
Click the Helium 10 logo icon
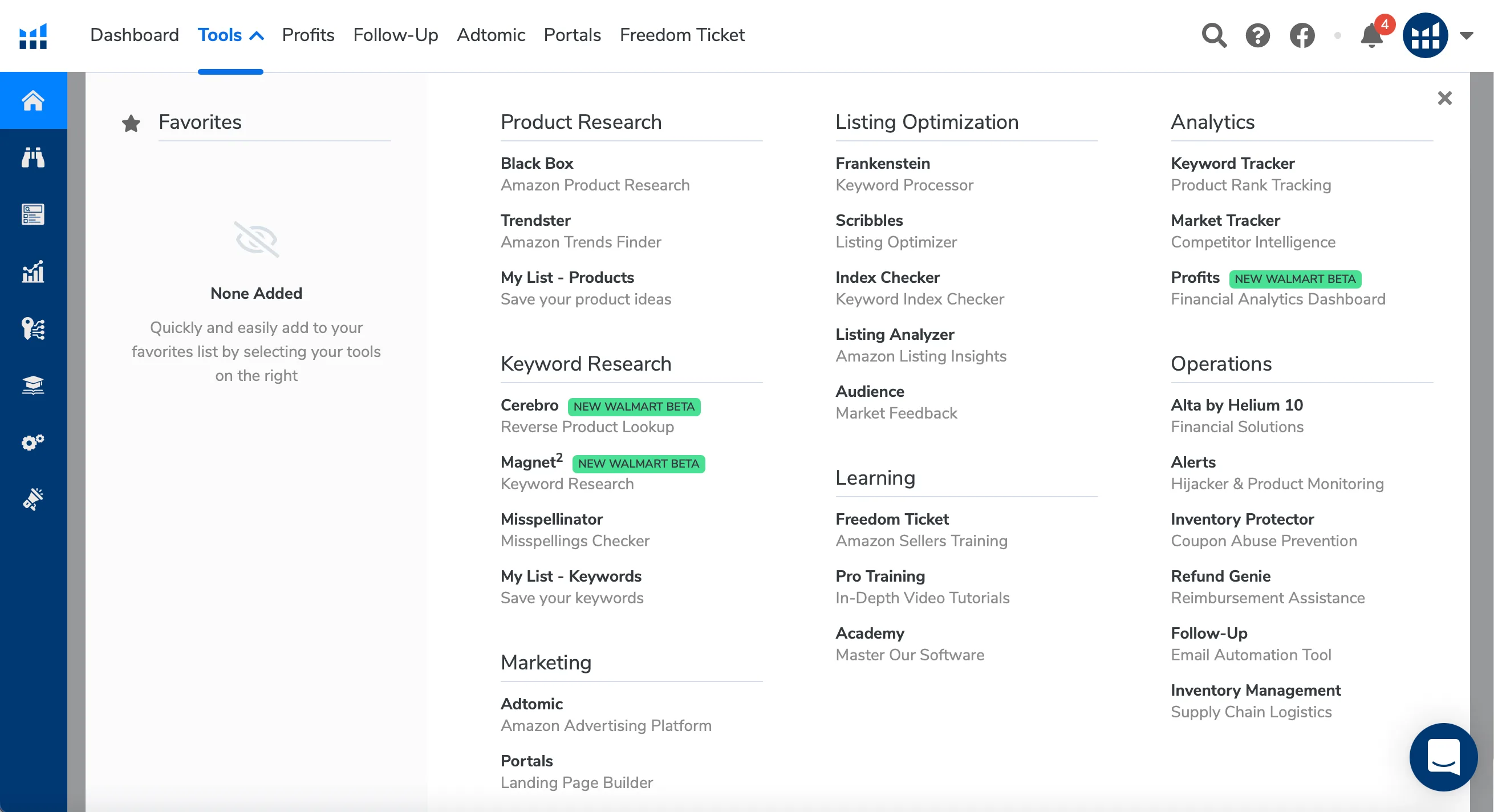tap(33, 36)
